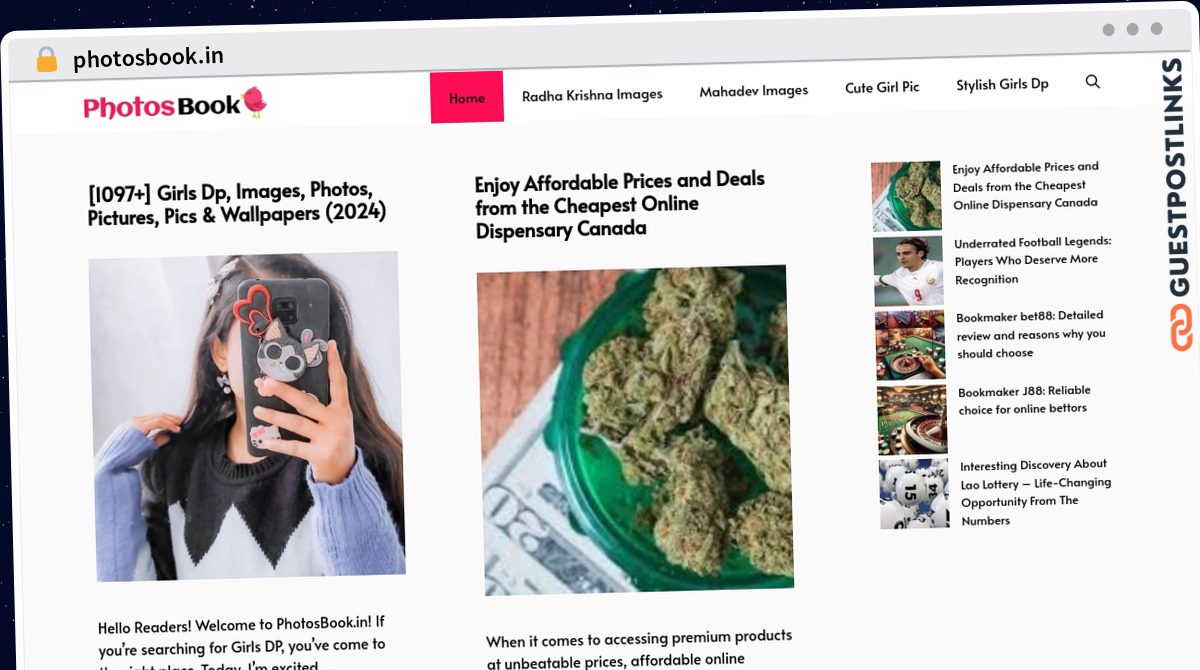Read Underrated Football Legends sidebar post
Screen dimensions: 1200x670
[1032, 260]
